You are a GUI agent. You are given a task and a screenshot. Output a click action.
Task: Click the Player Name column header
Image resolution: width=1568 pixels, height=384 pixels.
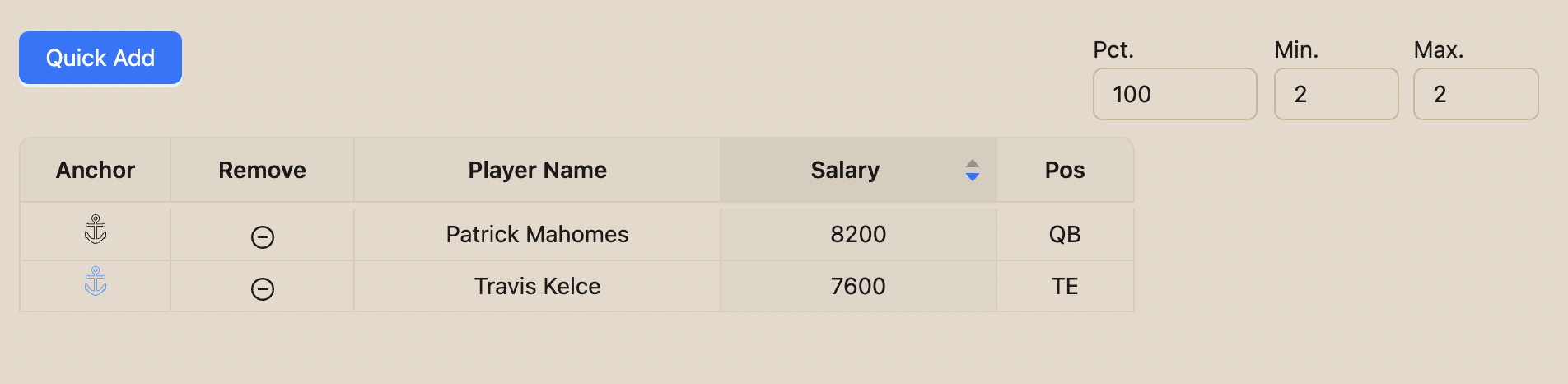point(537,170)
